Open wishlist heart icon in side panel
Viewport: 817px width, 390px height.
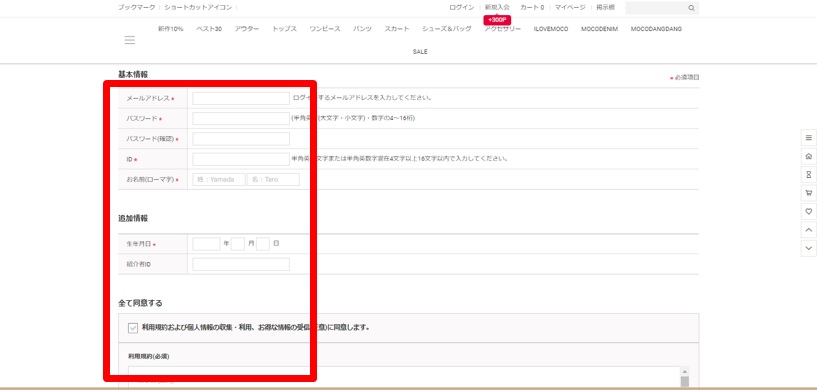tap(808, 212)
